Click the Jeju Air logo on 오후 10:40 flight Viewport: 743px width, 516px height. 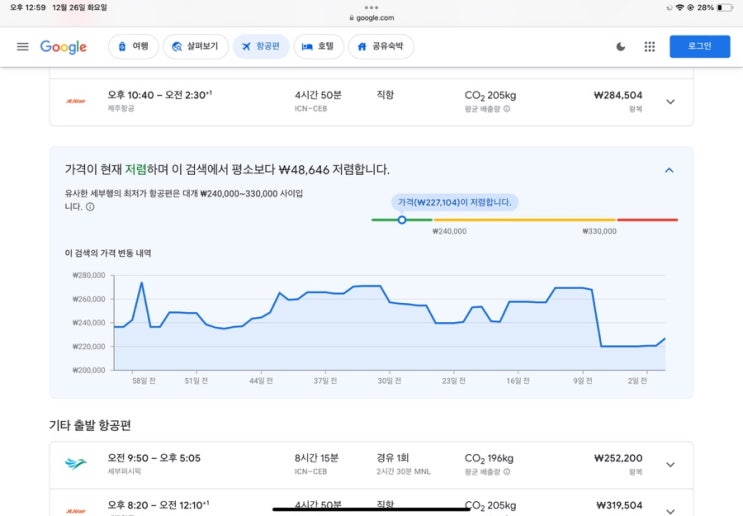pyautogui.click(x=76, y=101)
